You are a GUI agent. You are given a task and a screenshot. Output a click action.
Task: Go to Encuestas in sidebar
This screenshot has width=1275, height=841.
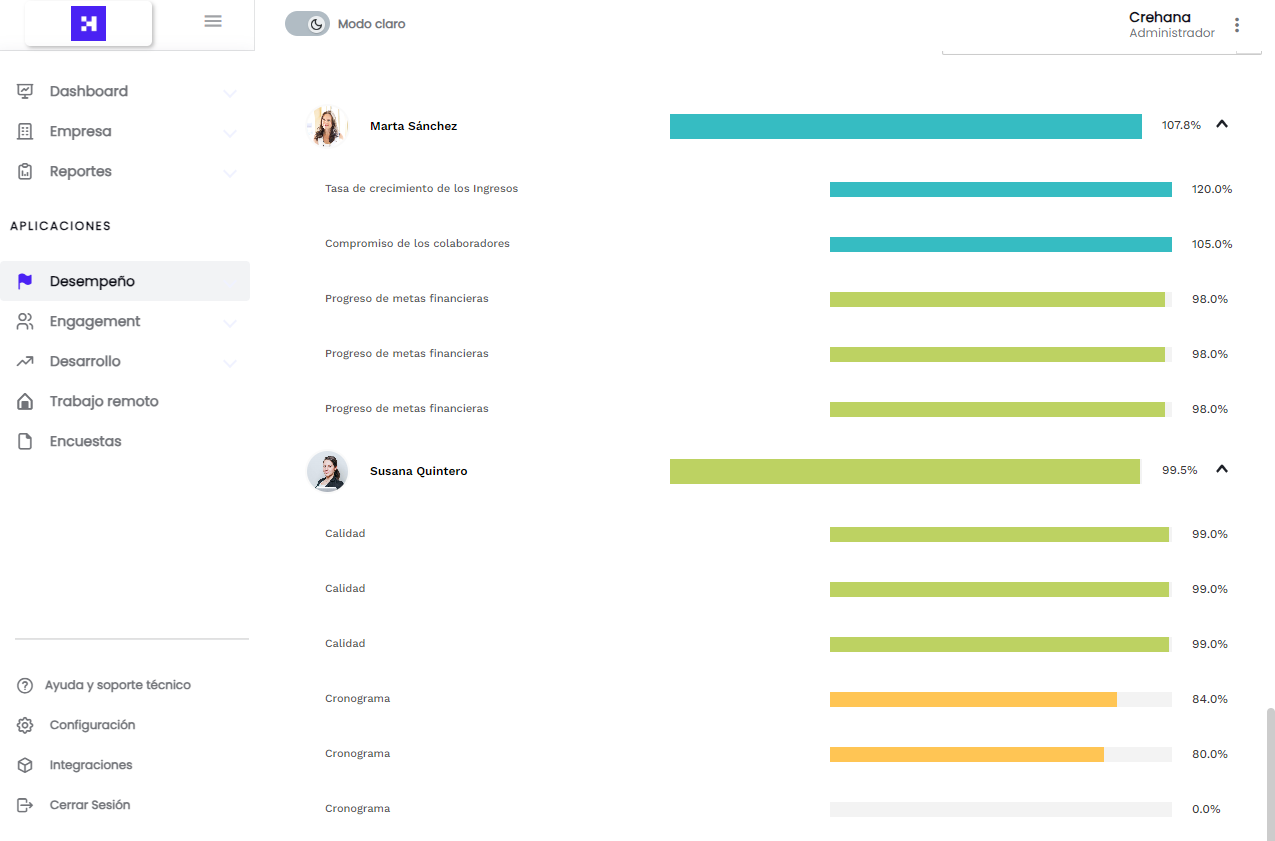85,441
